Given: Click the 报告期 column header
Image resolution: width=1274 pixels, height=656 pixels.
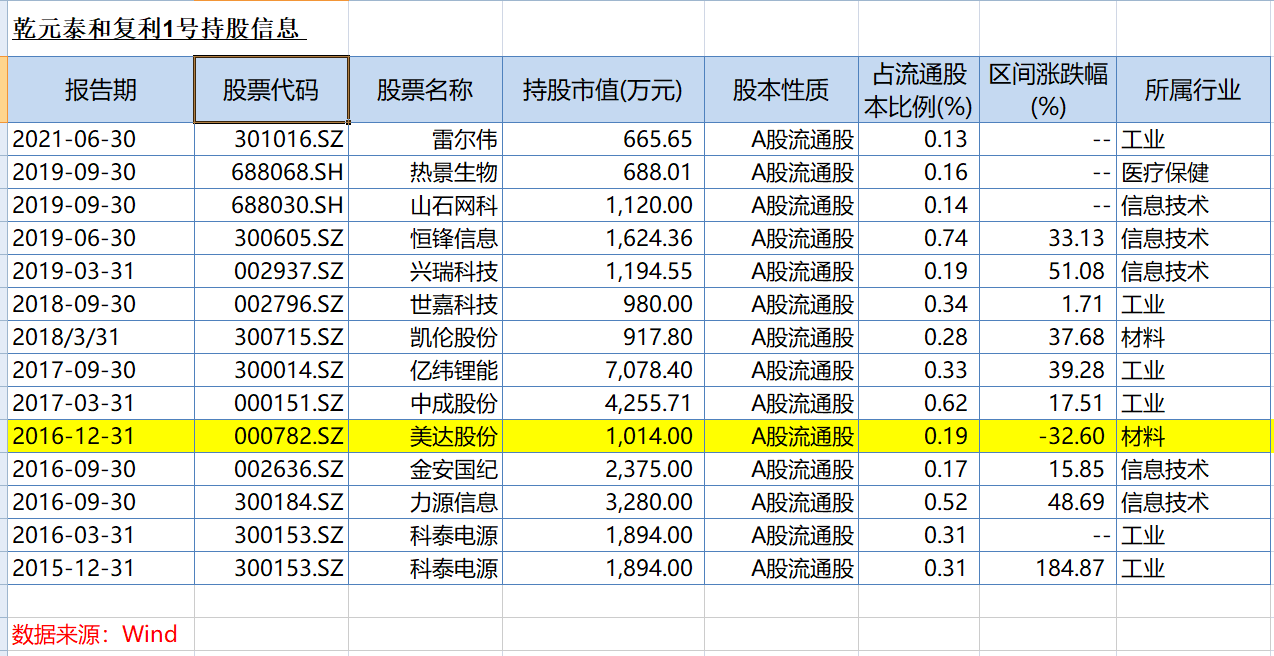Looking at the screenshot, I should click(101, 90).
